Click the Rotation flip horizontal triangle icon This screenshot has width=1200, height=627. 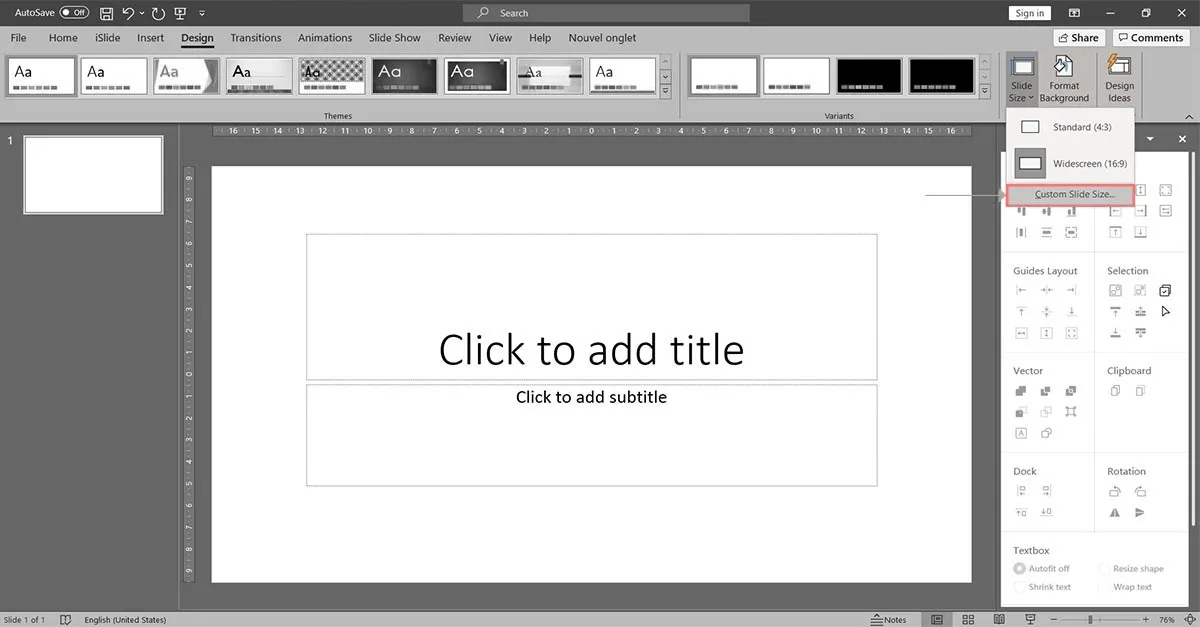pyautogui.click(x=1115, y=513)
